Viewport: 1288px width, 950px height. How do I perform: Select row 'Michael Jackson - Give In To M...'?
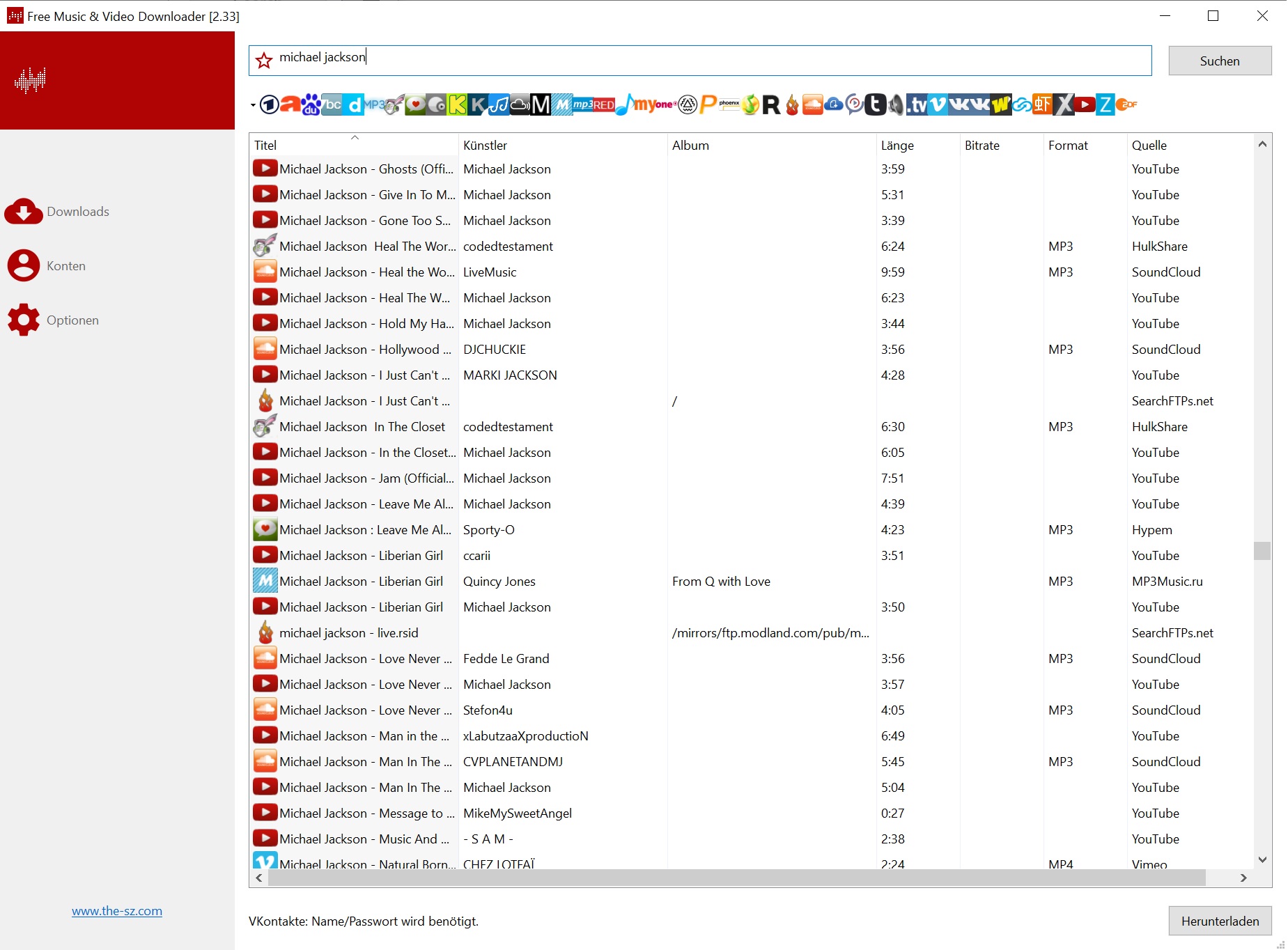751,194
